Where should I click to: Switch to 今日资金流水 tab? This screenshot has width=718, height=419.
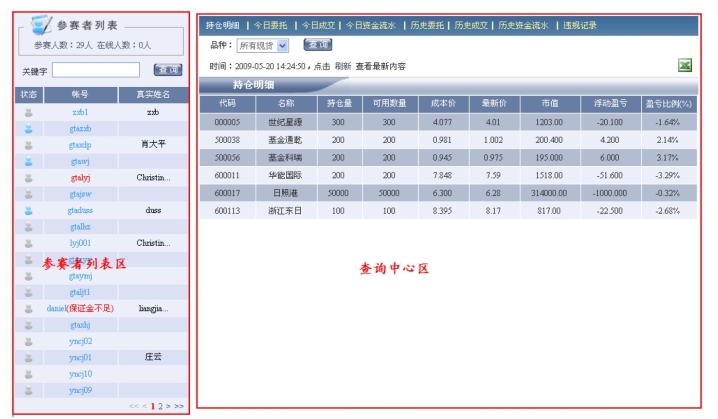pos(370,25)
